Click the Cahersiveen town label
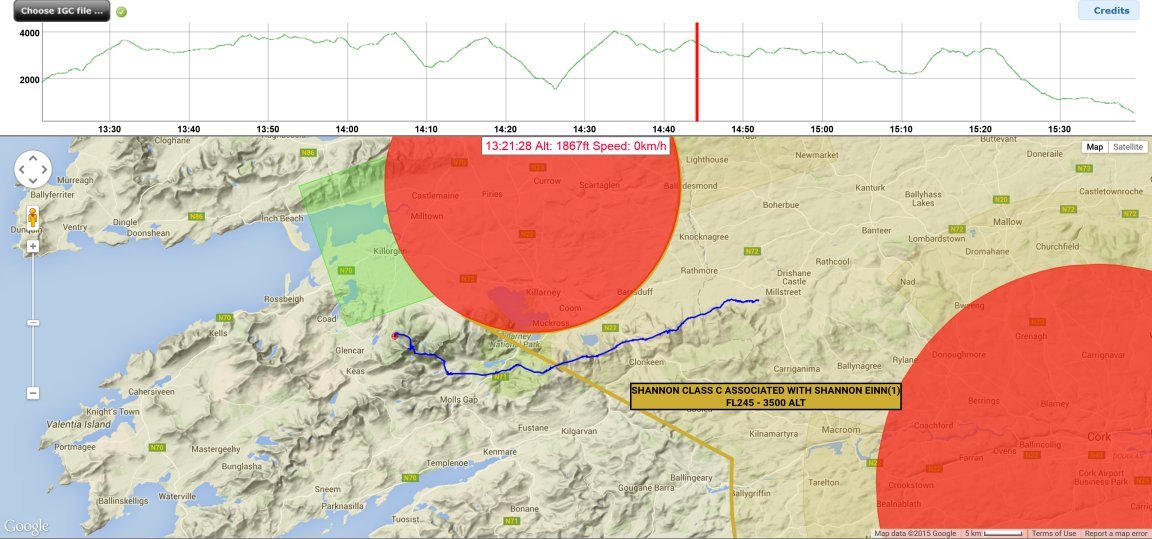This screenshot has width=1152, height=539. coord(151,392)
